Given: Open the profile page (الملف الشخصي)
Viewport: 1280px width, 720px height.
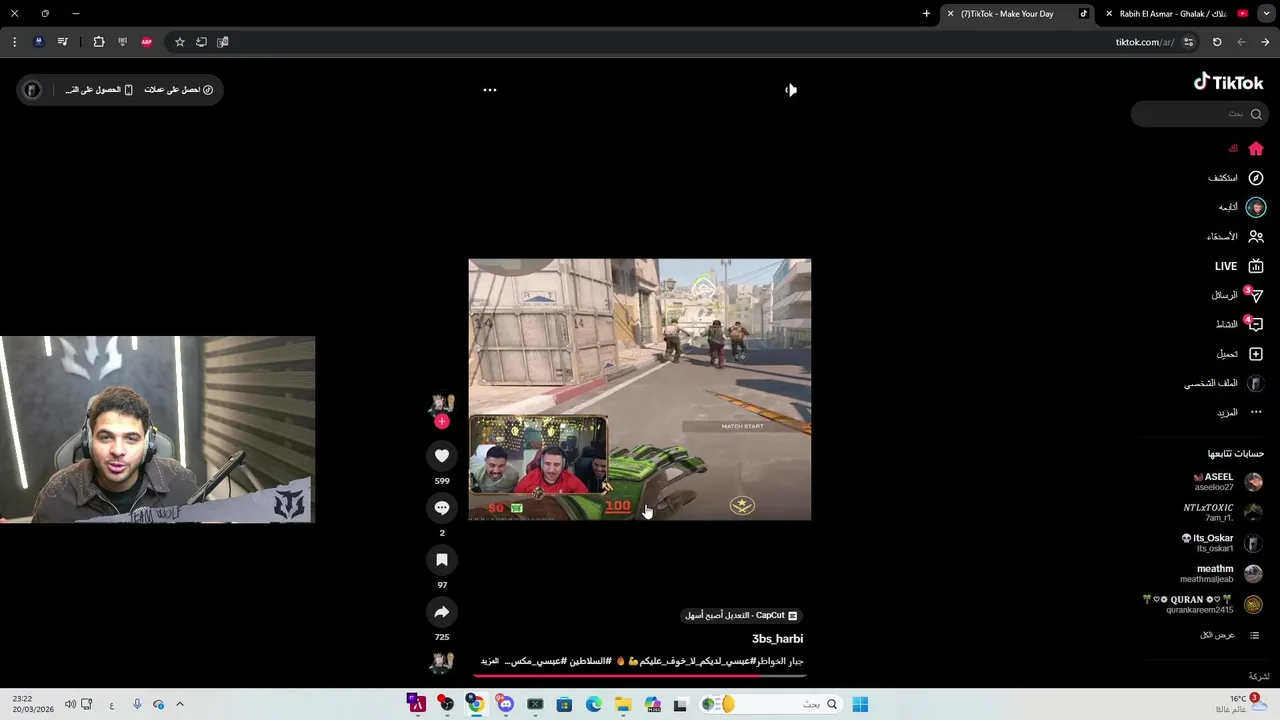Looking at the screenshot, I should tap(1224, 383).
